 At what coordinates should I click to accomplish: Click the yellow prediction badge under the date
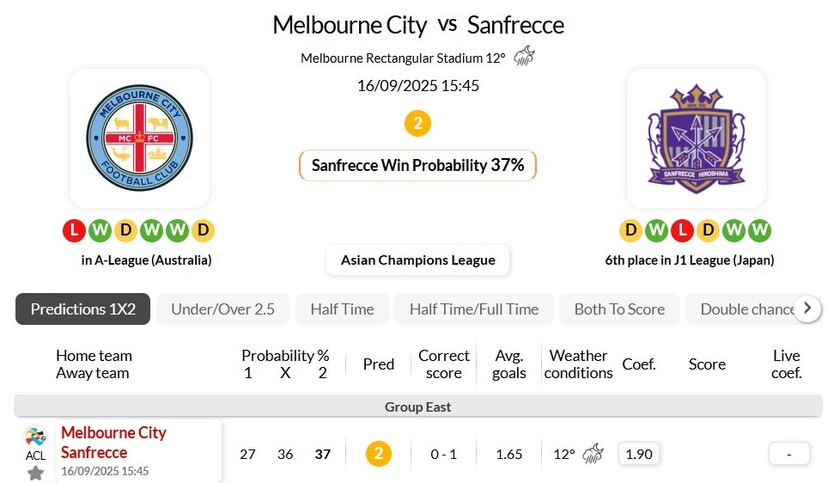pos(418,124)
